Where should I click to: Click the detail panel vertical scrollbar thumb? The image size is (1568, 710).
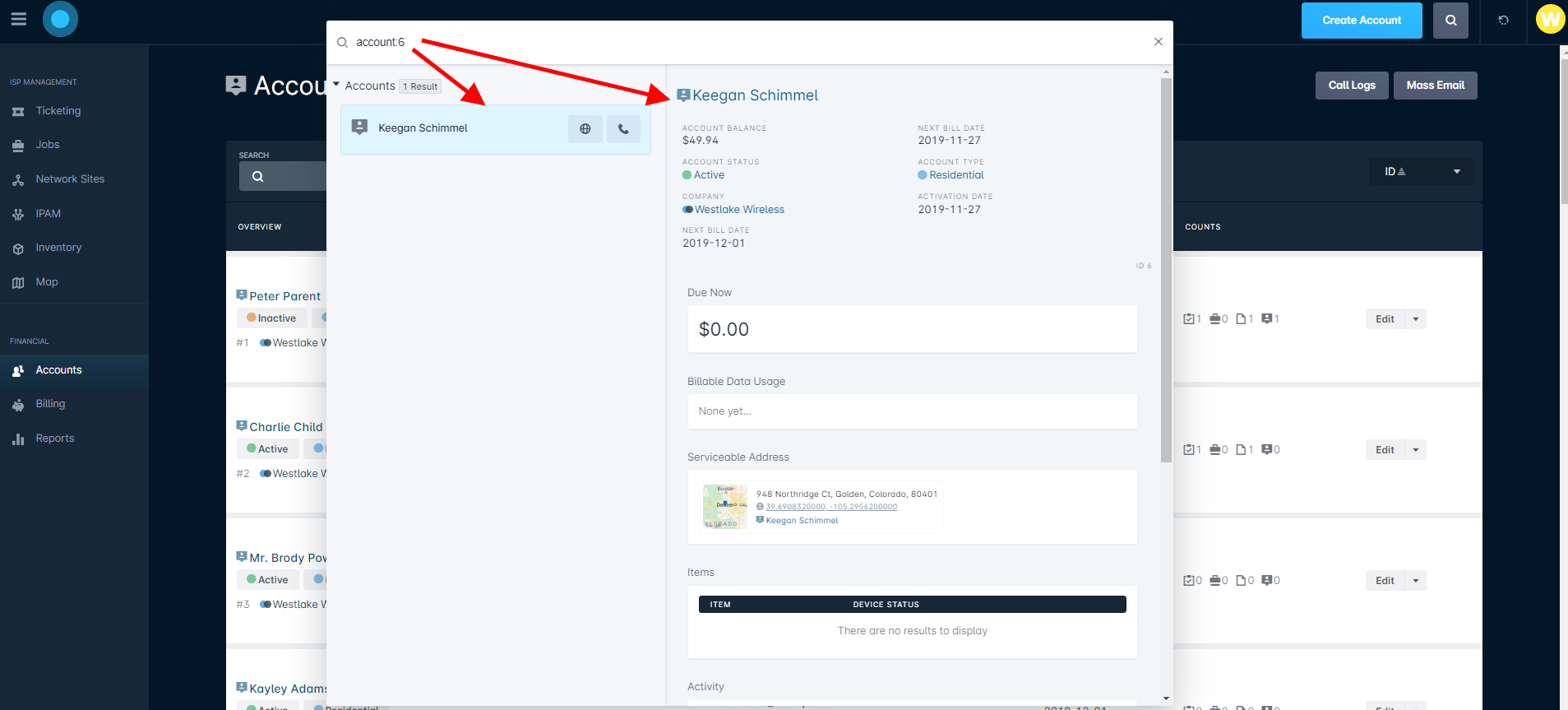[1166, 270]
